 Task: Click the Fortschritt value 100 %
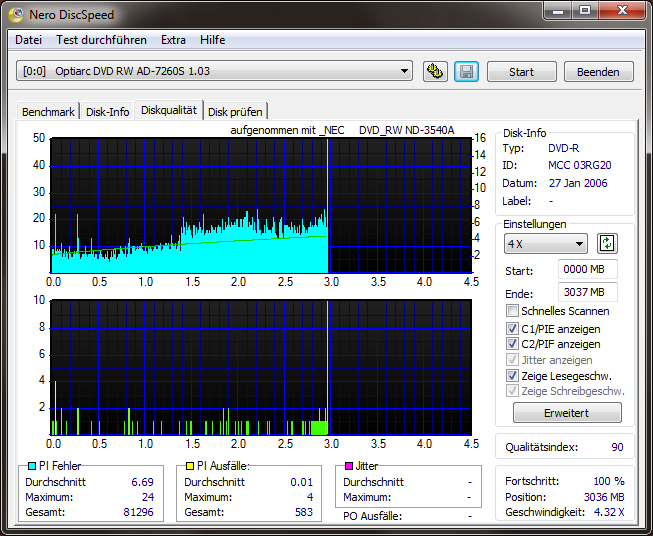click(x=609, y=481)
